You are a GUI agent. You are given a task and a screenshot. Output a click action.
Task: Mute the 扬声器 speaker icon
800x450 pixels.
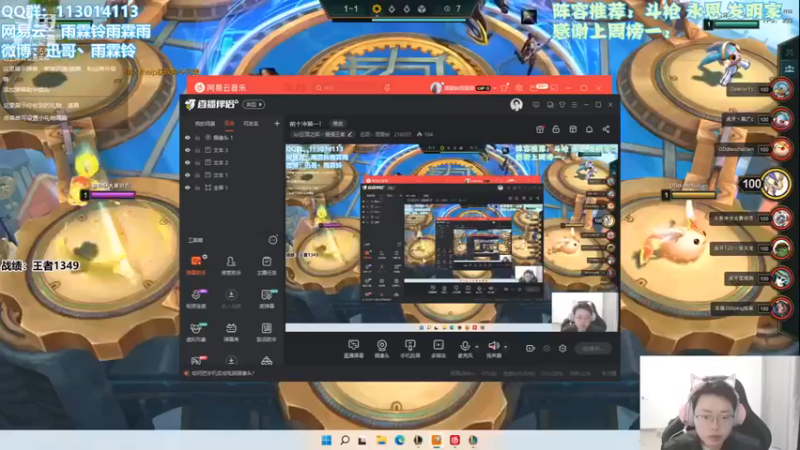(x=493, y=346)
